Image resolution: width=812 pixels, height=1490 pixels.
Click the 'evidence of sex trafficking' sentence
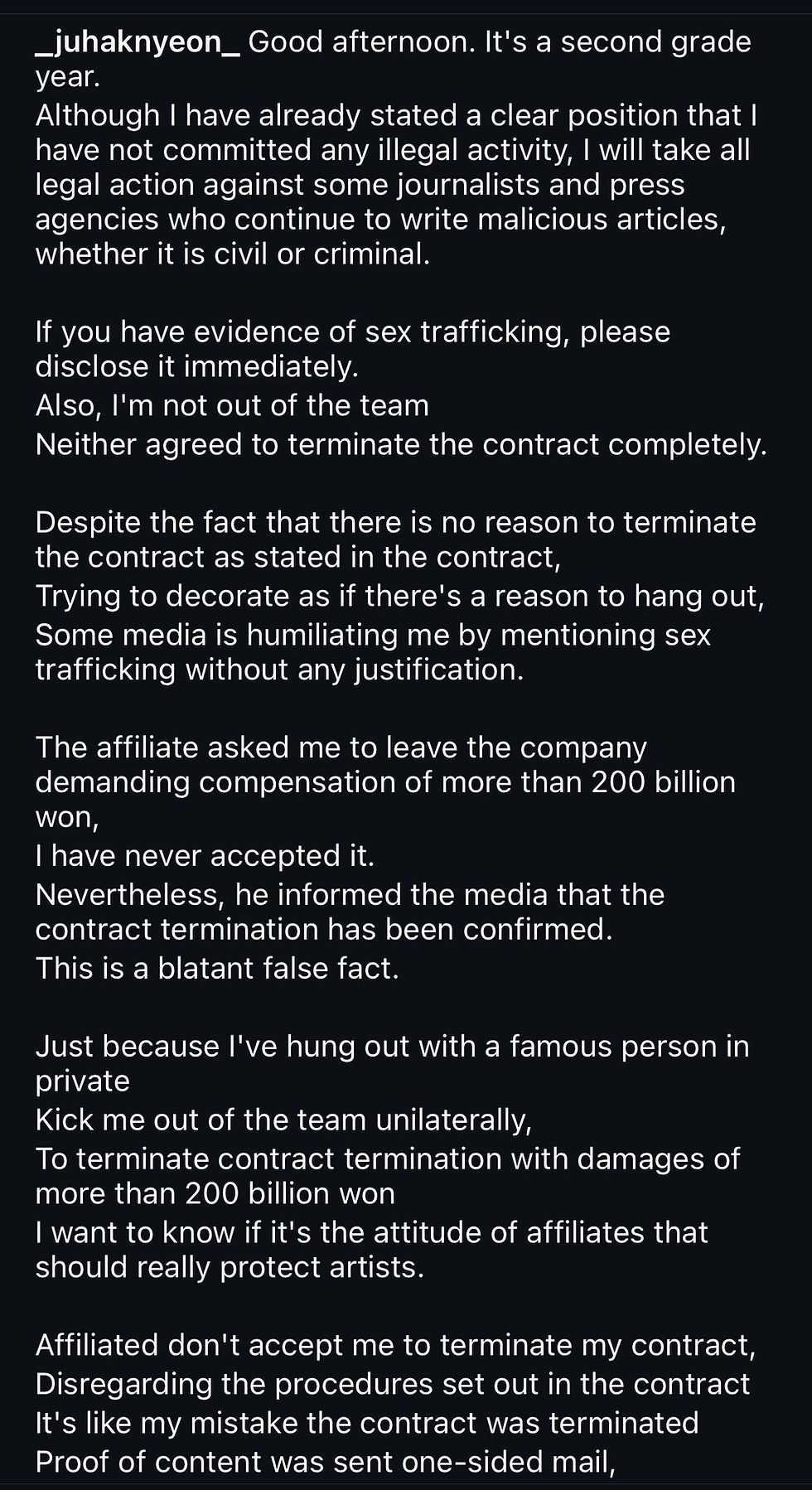pos(352,331)
